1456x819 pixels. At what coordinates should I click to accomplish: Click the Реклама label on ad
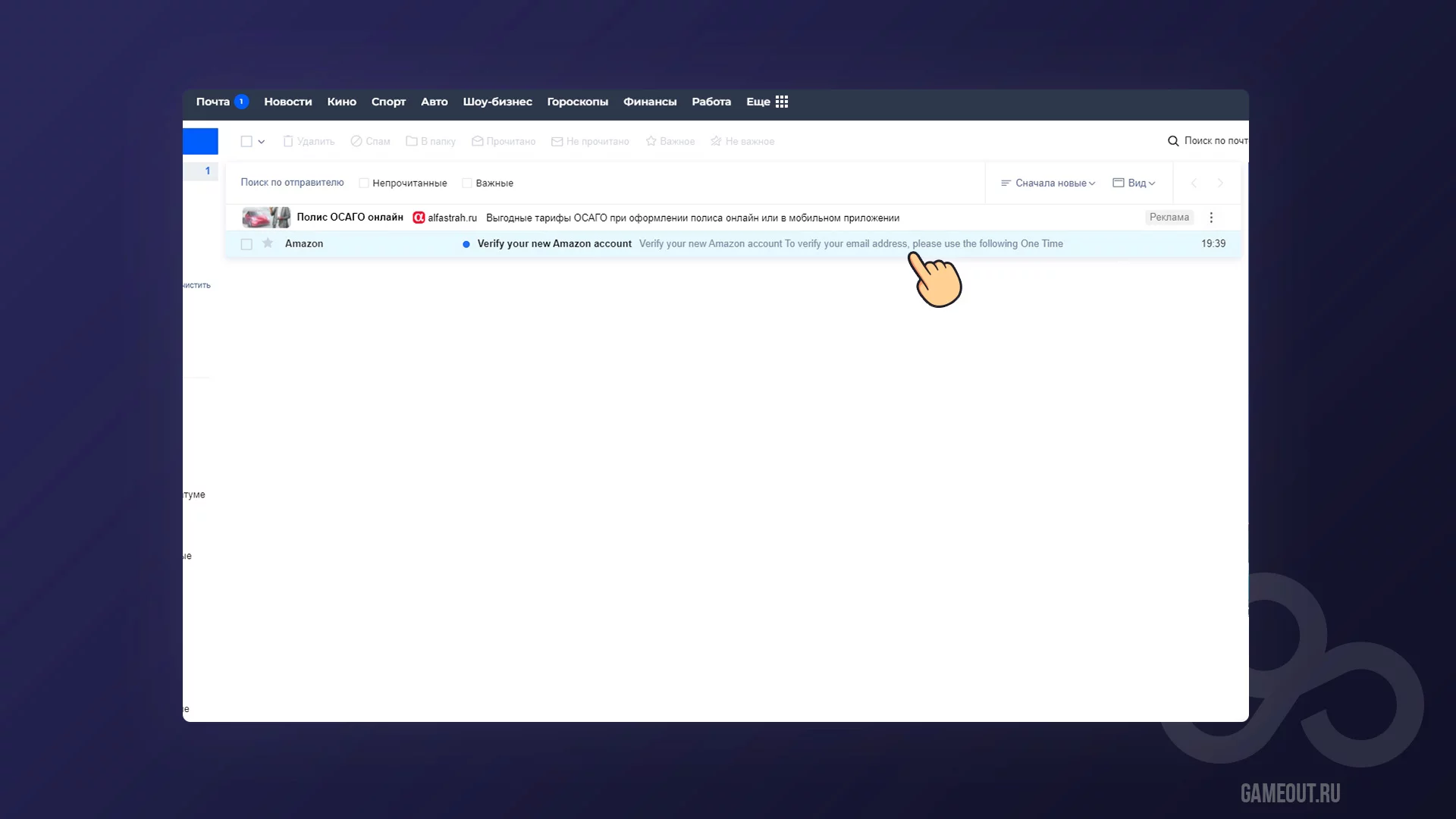[1169, 218]
